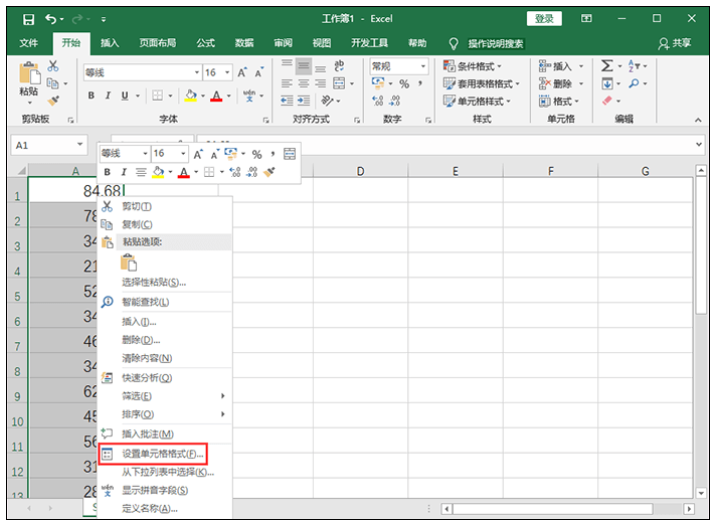The width and height of the screenshot is (725, 524).
Task: Toggle middle vertical align in ribbon
Action: (x=303, y=66)
